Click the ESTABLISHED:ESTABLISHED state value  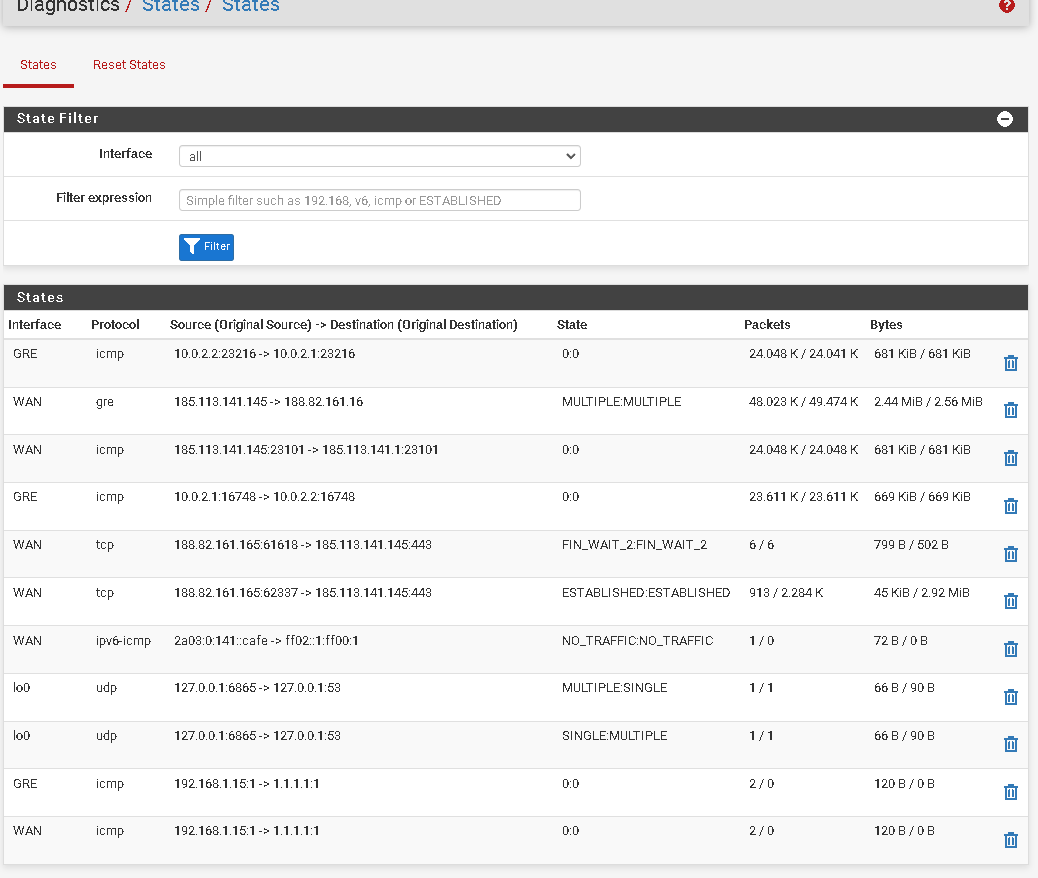[646, 593]
